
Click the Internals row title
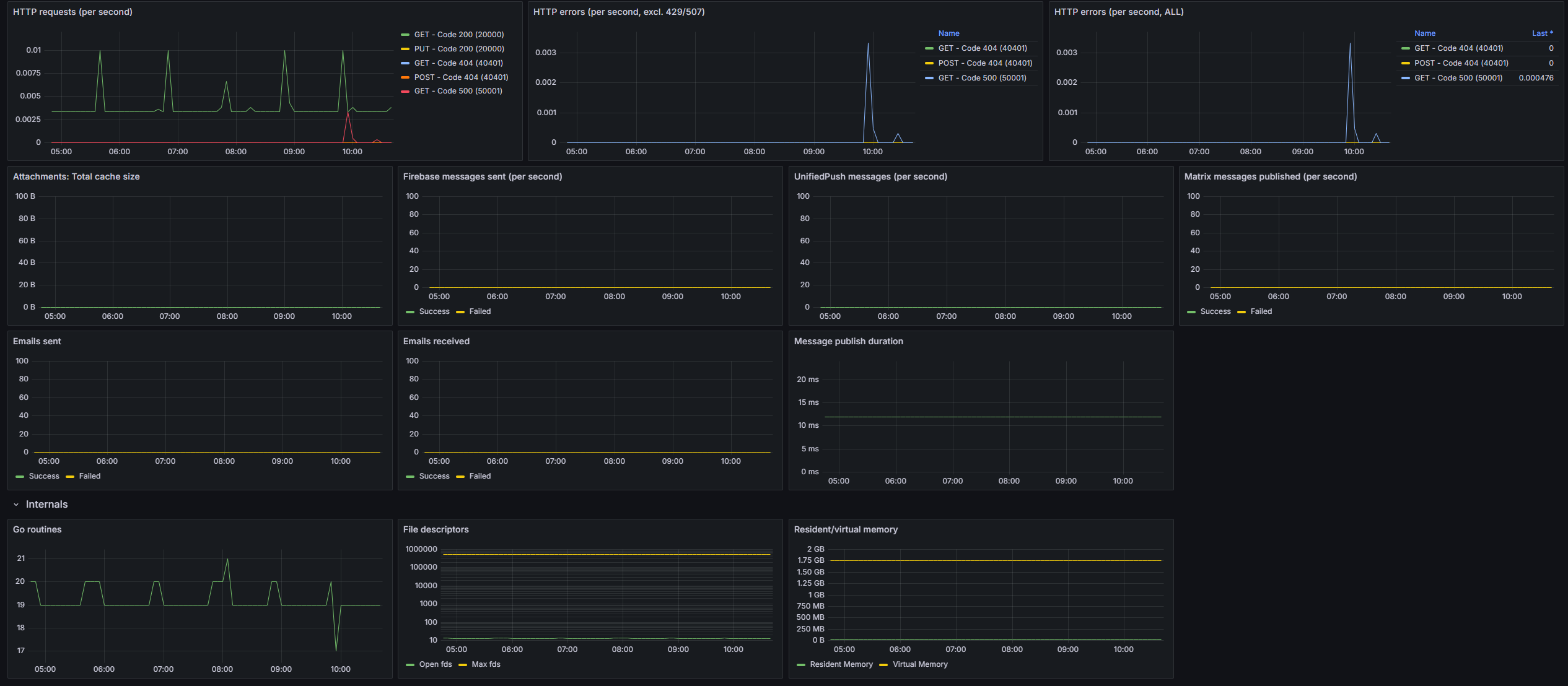coord(46,505)
